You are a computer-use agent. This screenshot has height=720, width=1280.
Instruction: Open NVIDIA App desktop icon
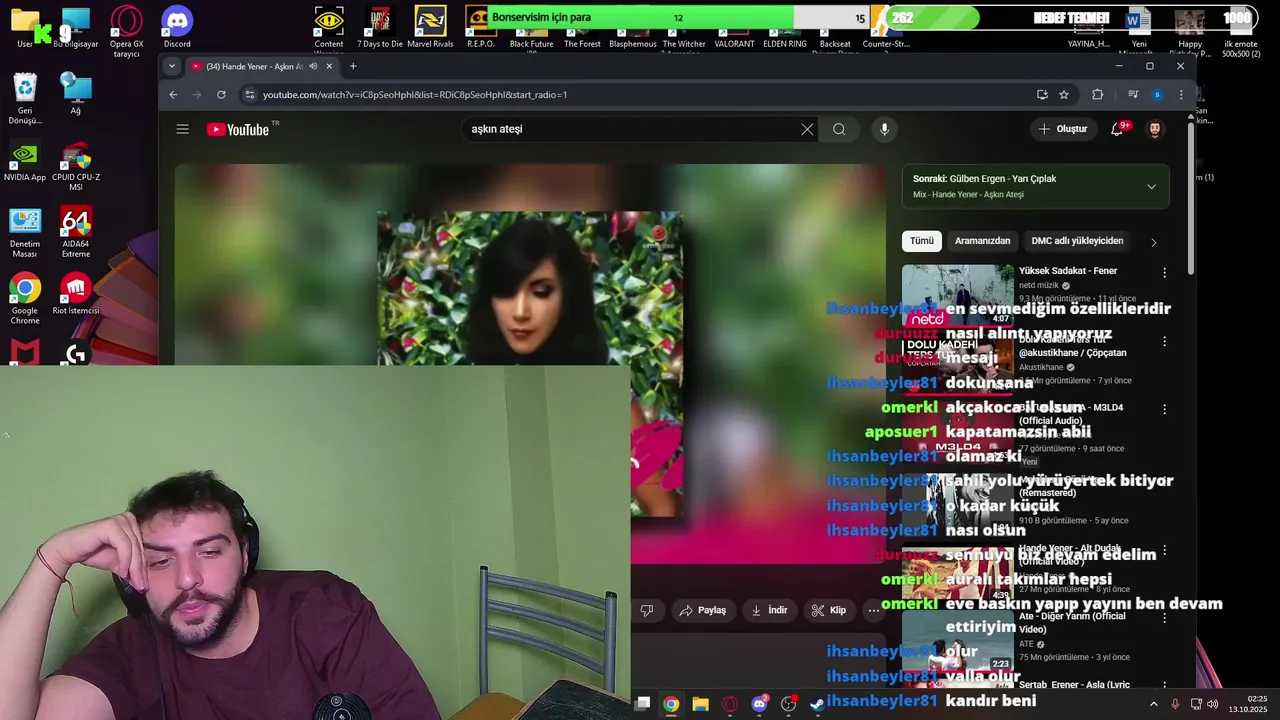coord(25,162)
